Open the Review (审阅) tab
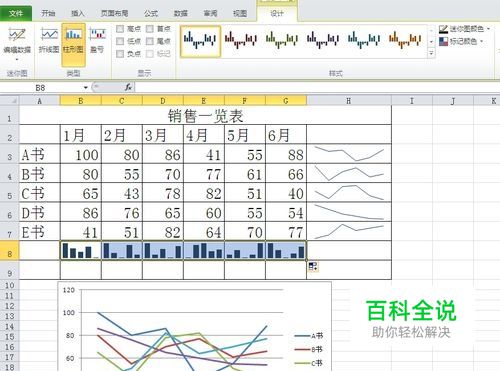Viewport: 500px width, 371px height. pos(210,13)
